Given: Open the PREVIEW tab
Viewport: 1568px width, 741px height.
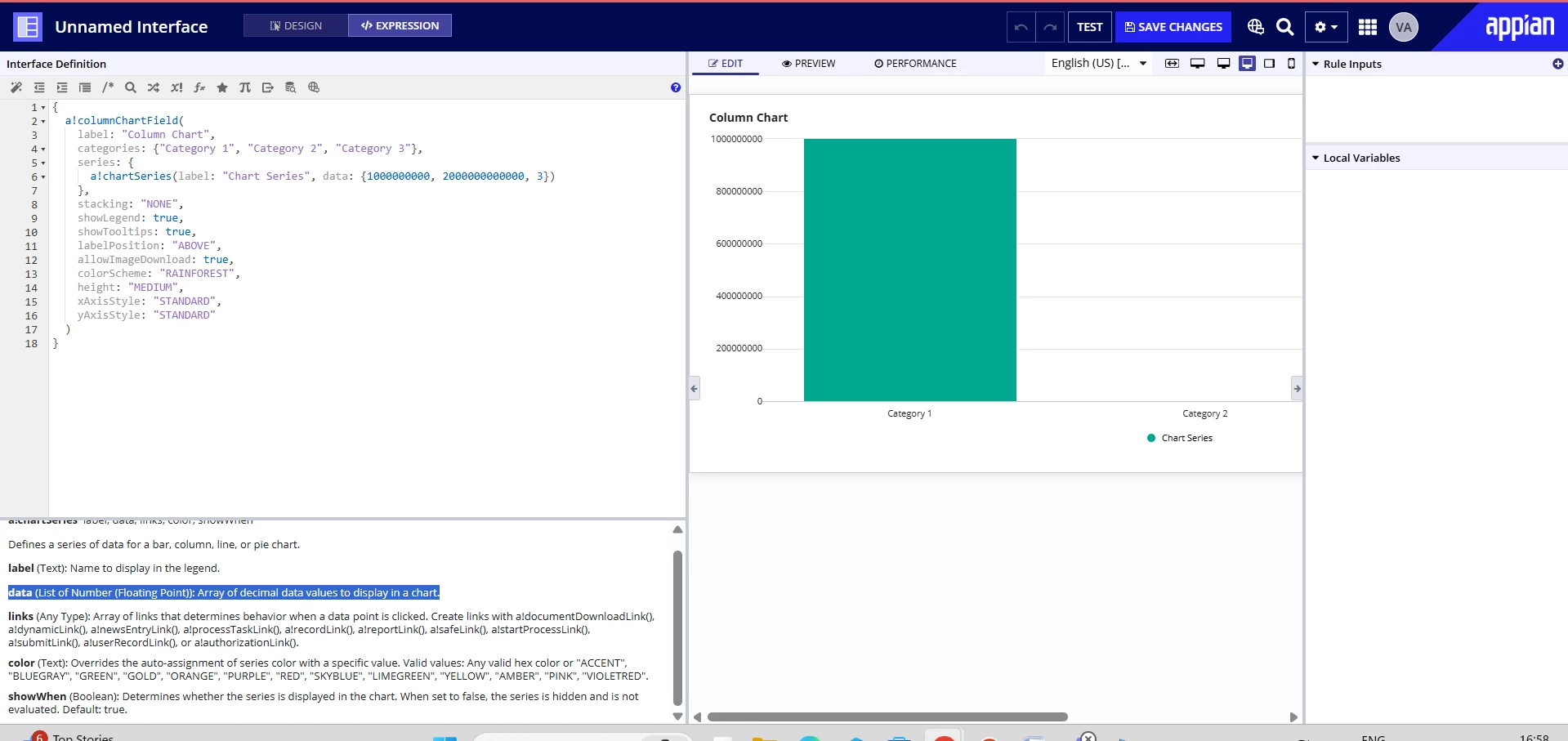Looking at the screenshot, I should pos(809,64).
